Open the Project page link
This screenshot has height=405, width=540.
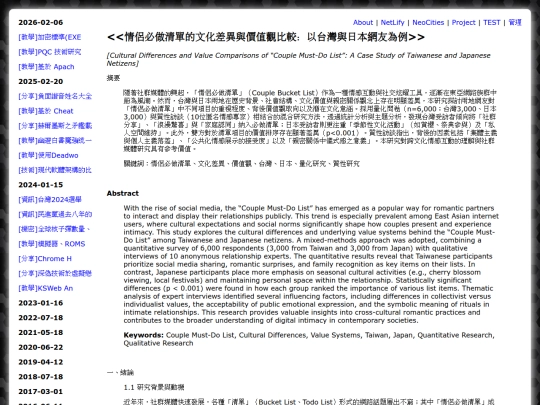[463, 22]
